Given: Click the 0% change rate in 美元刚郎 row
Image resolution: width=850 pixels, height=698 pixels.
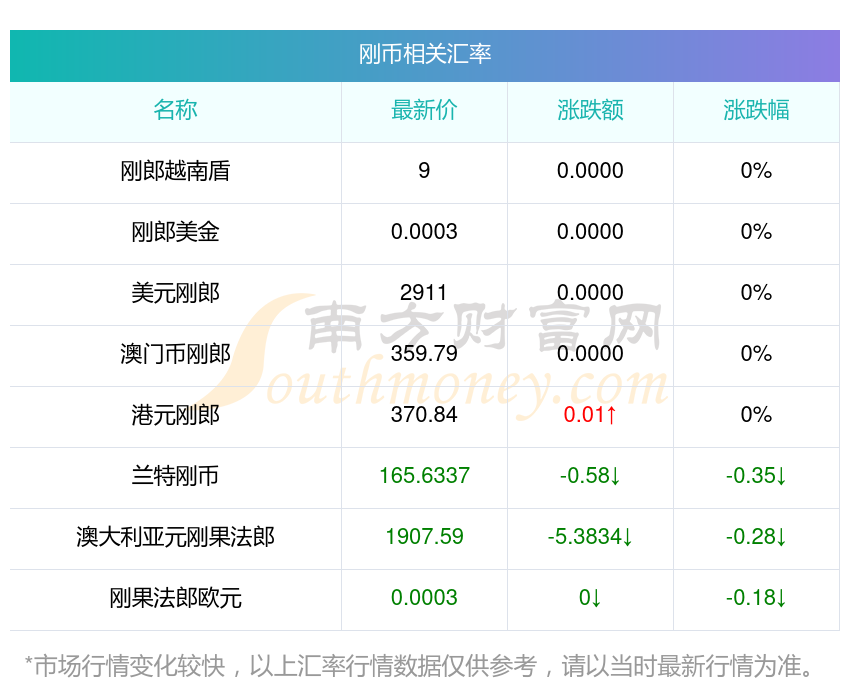Looking at the screenshot, I should (756, 293).
